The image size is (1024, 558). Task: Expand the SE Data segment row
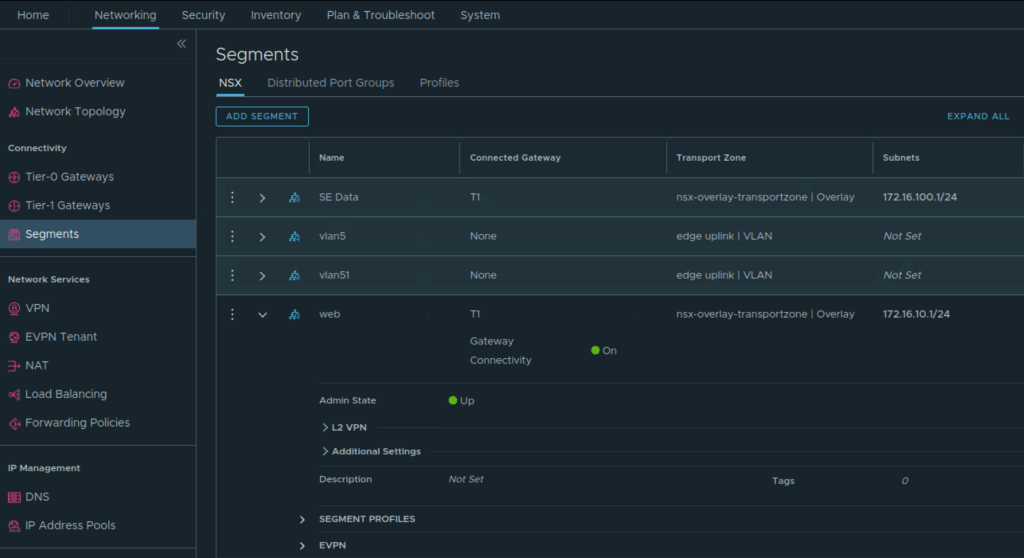[262, 198]
